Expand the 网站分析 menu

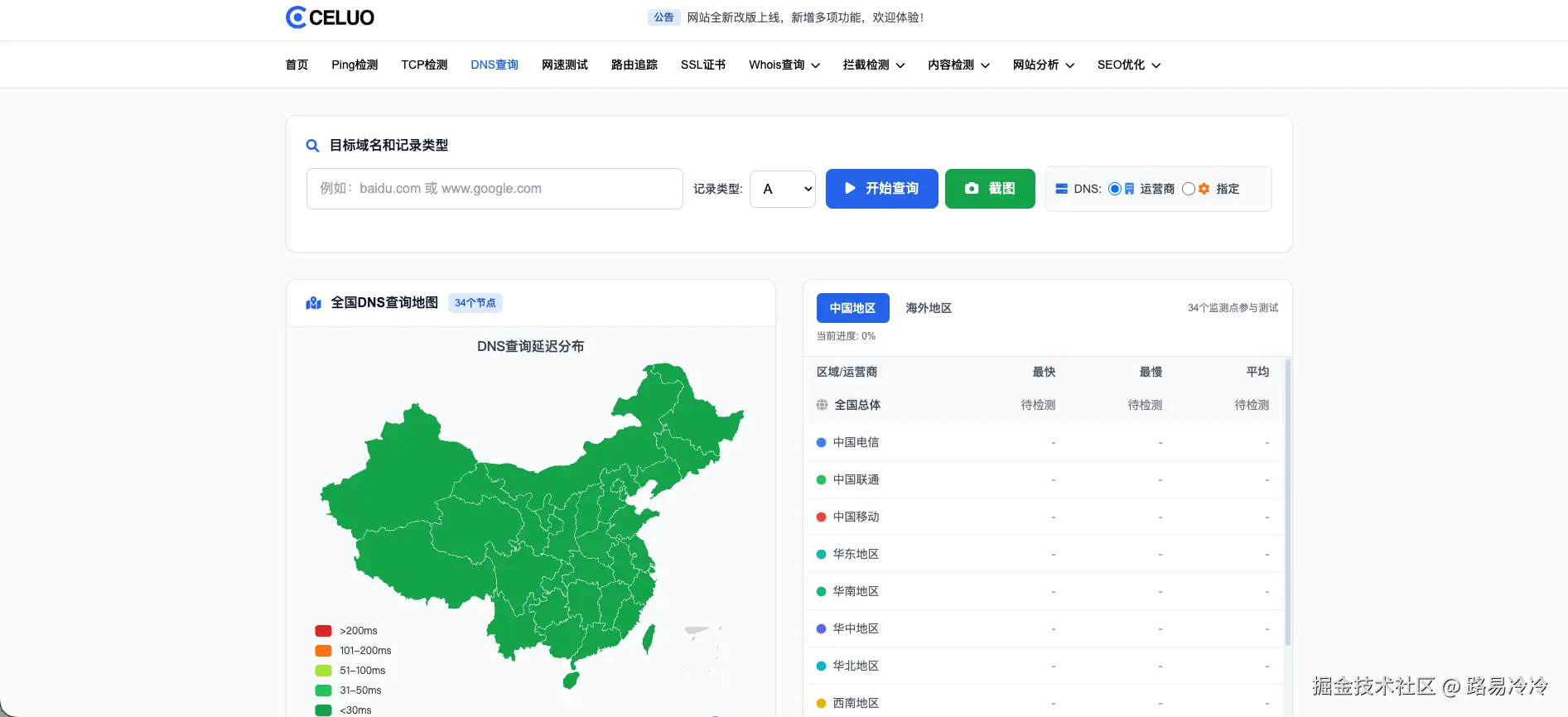pyautogui.click(x=1044, y=65)
